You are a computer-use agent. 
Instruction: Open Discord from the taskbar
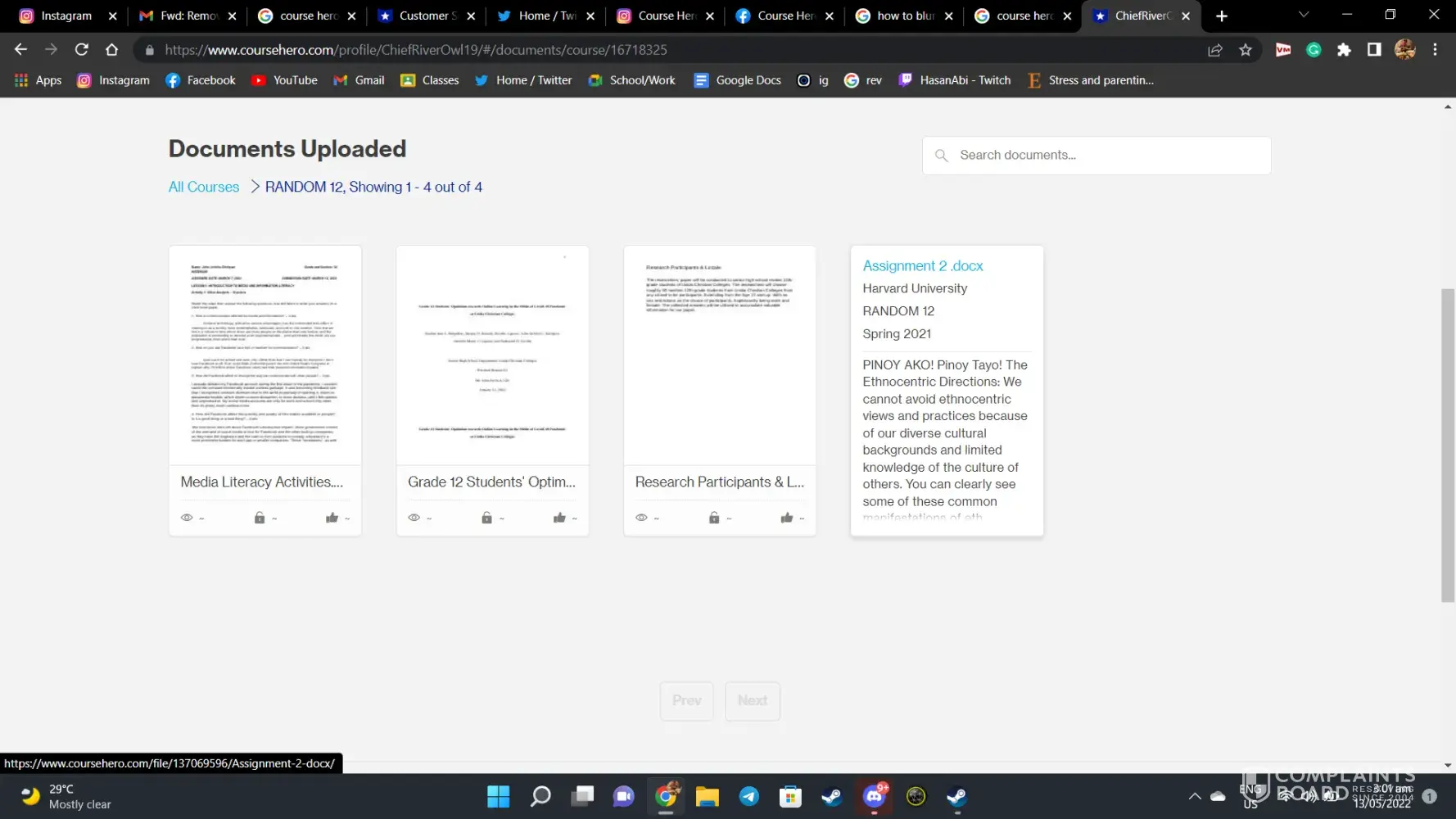(875, 796)
